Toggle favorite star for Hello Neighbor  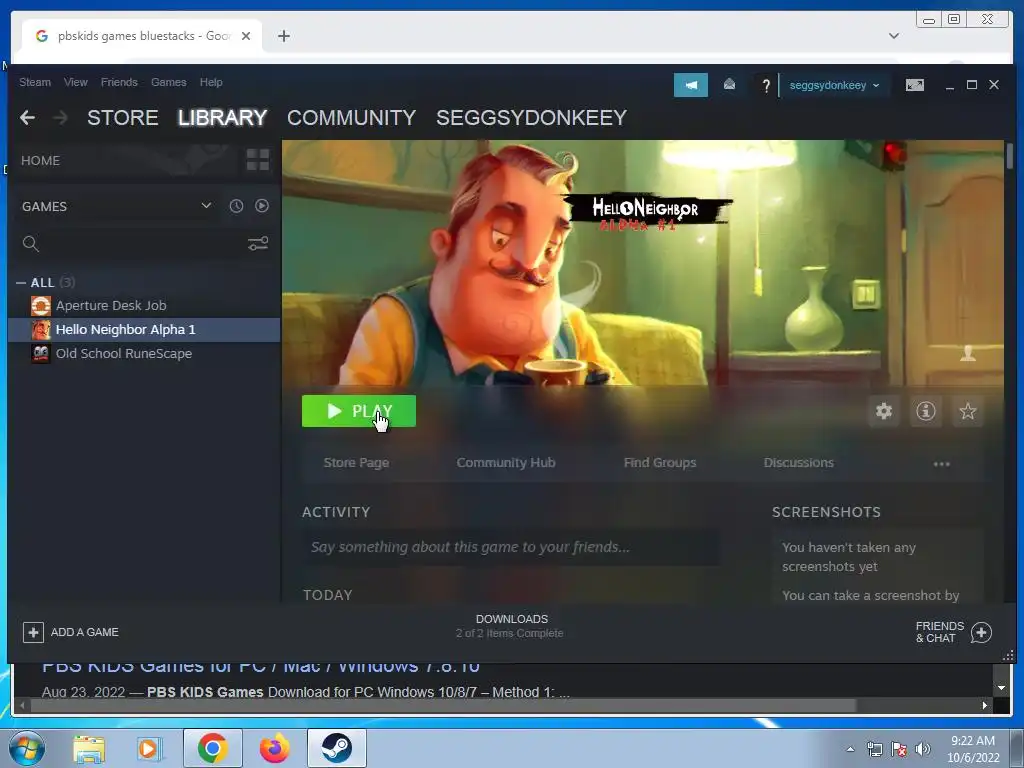967,411
